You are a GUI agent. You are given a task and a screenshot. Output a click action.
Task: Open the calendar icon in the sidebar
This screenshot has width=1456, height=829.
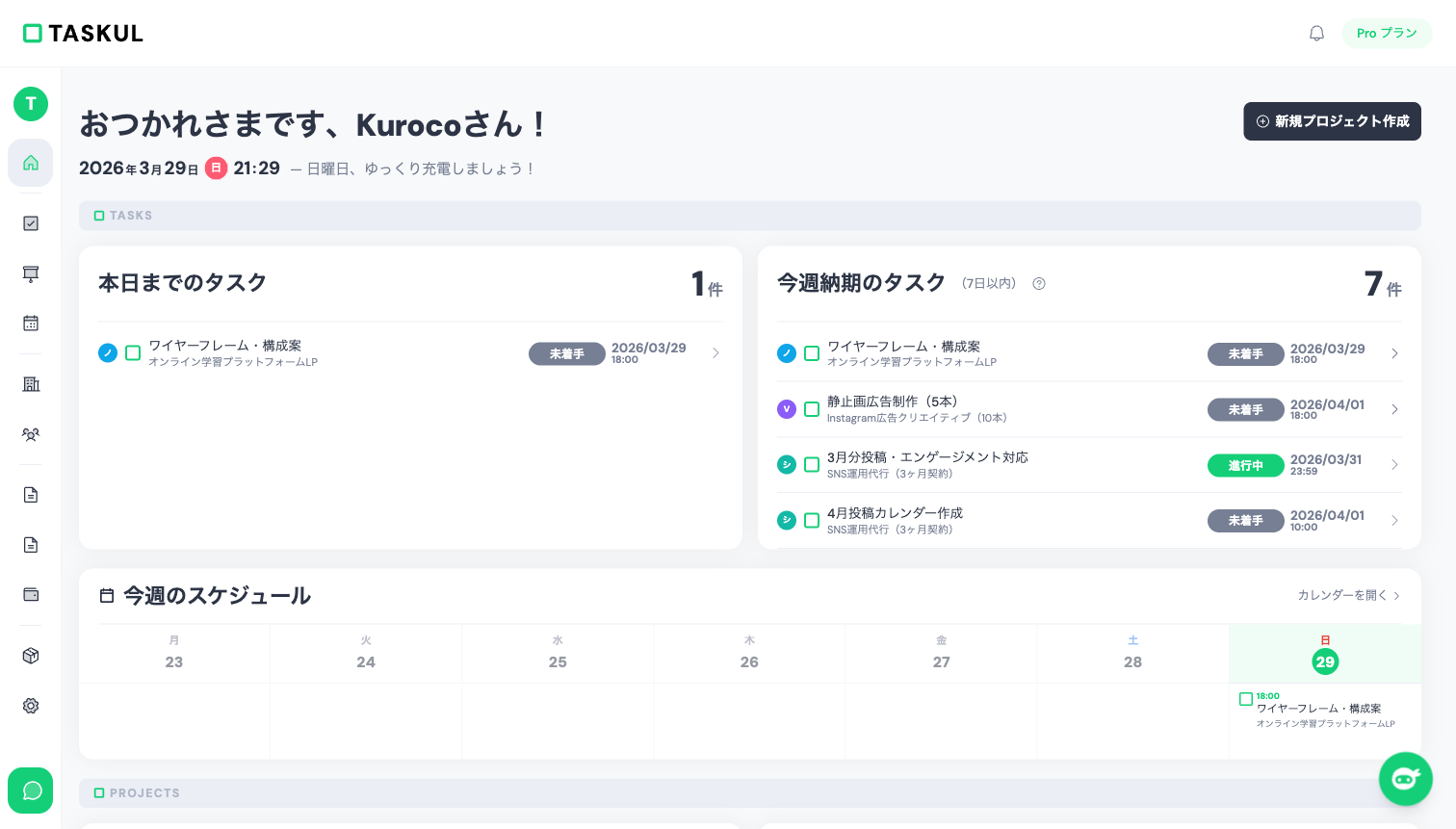[30, 323]
